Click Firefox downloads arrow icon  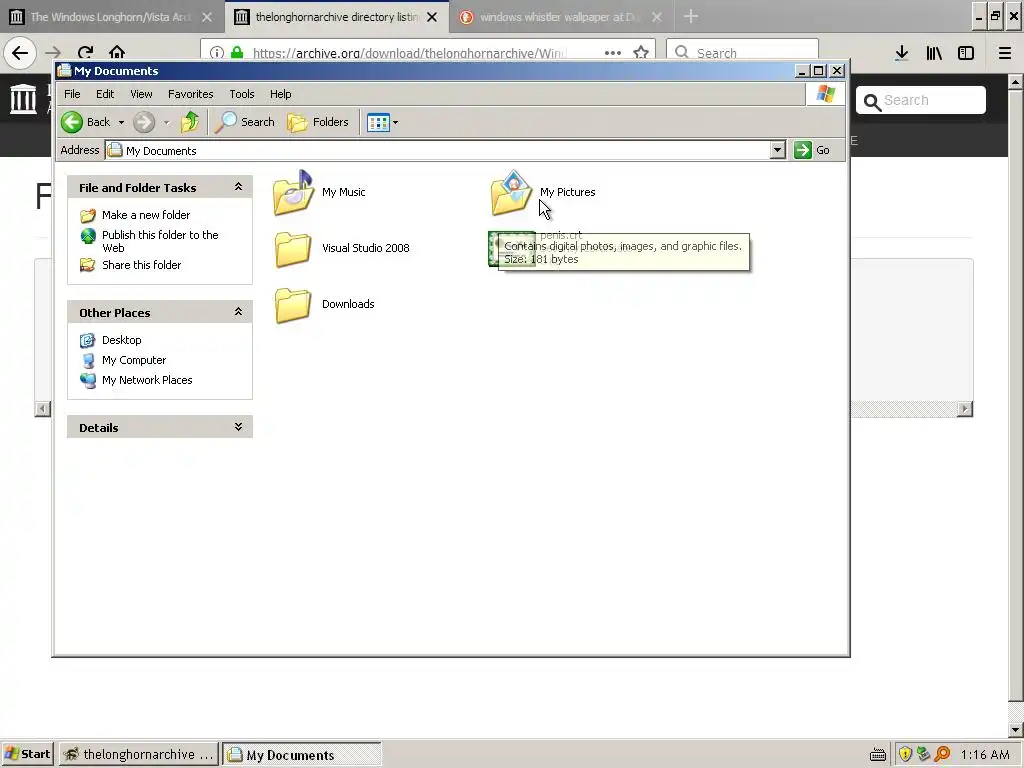pos(902,53)
